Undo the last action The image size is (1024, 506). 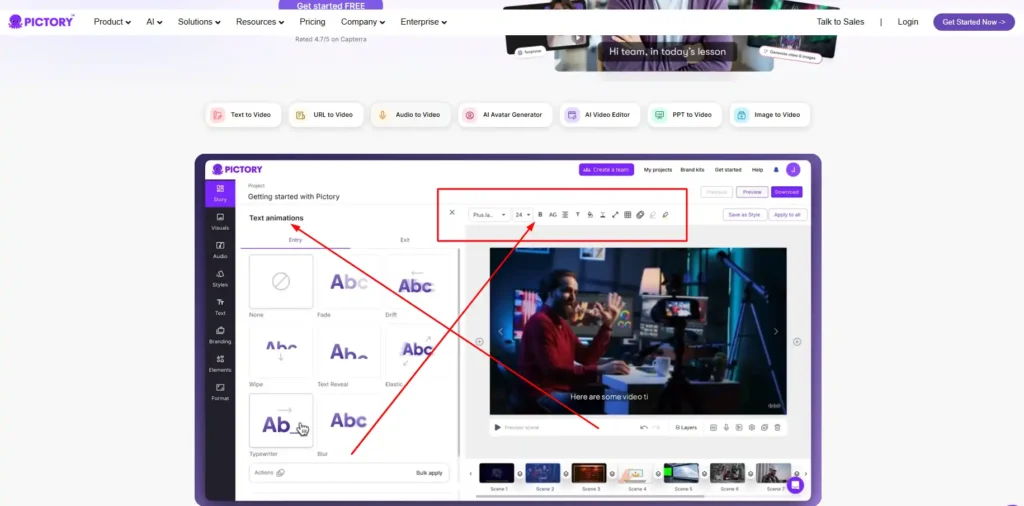[x=644, y=428]
